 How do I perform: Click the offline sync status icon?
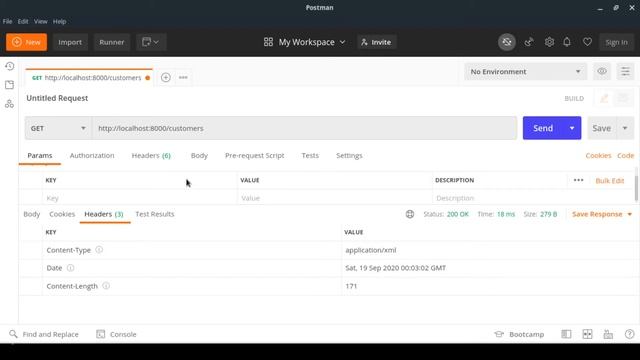[507, 42]
